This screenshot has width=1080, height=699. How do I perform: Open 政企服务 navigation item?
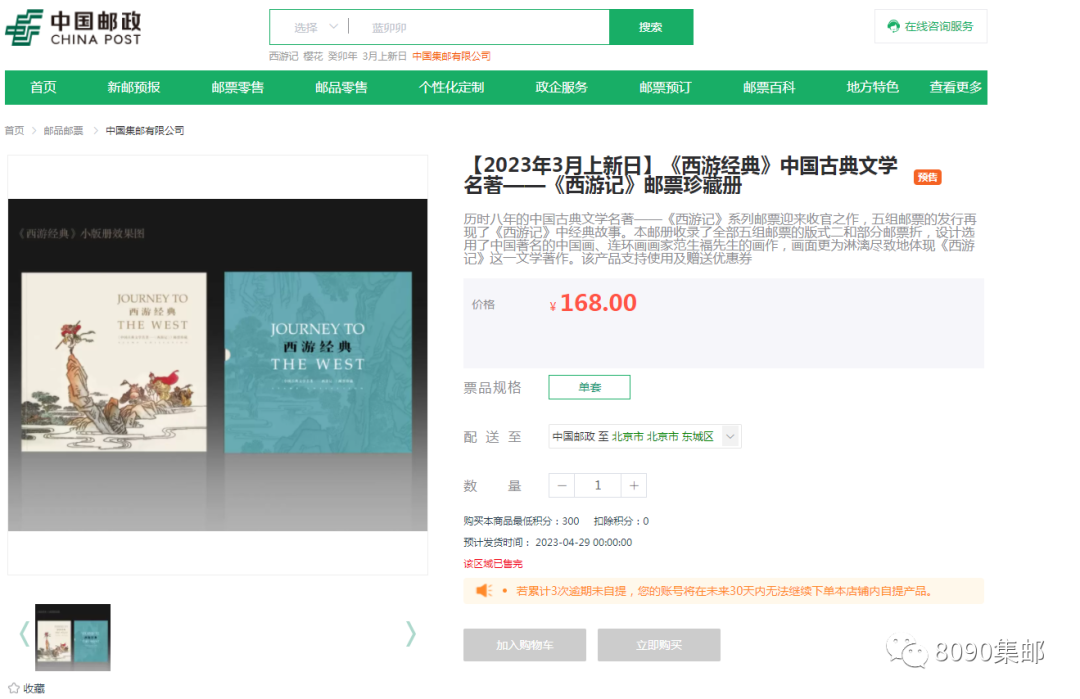[x=561, y=87]
